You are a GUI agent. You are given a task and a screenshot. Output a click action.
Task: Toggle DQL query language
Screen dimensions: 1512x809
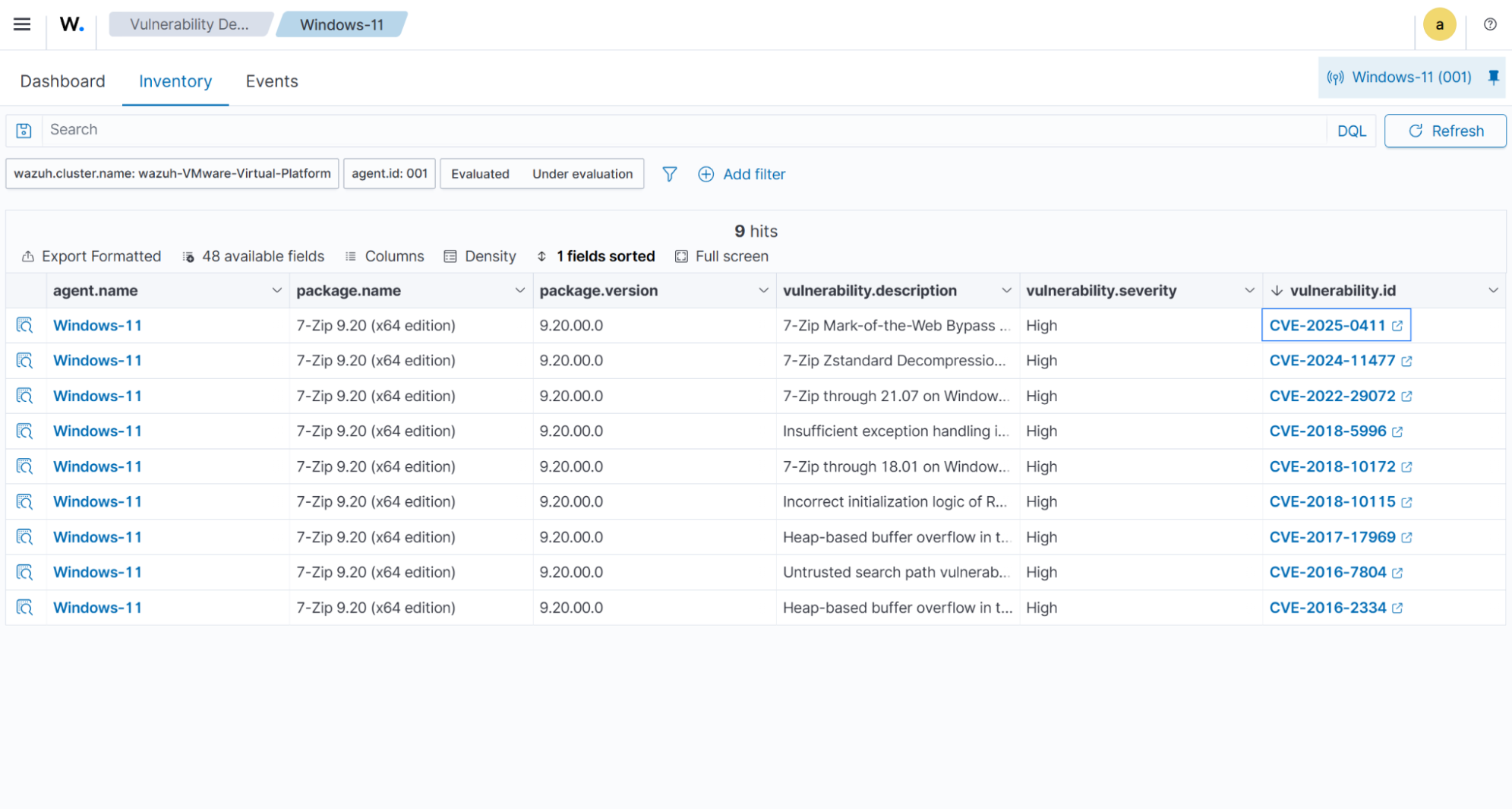pos(1351,131)
